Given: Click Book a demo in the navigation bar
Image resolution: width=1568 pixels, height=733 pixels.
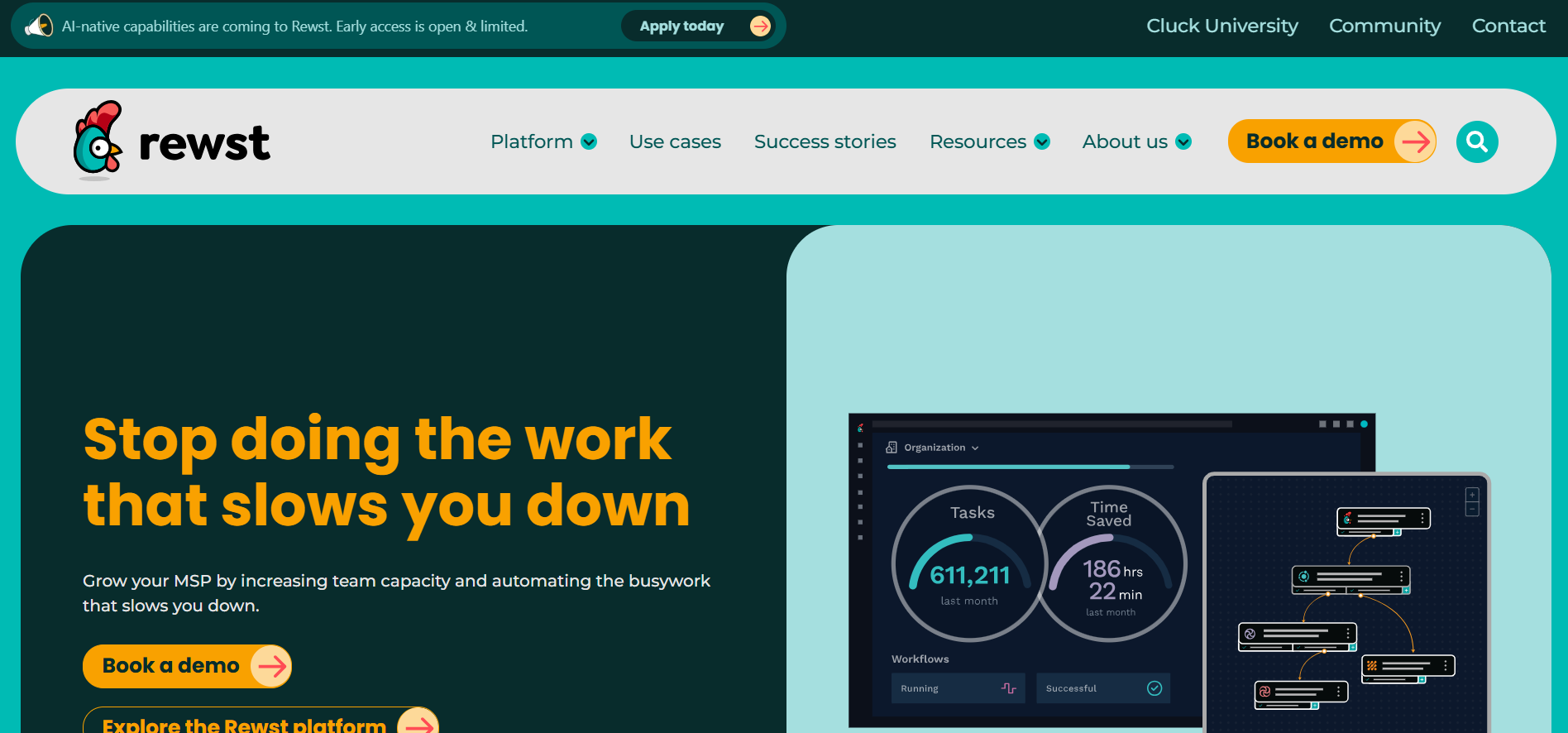Looking at the screenshot, I should tap(1331, 141).
